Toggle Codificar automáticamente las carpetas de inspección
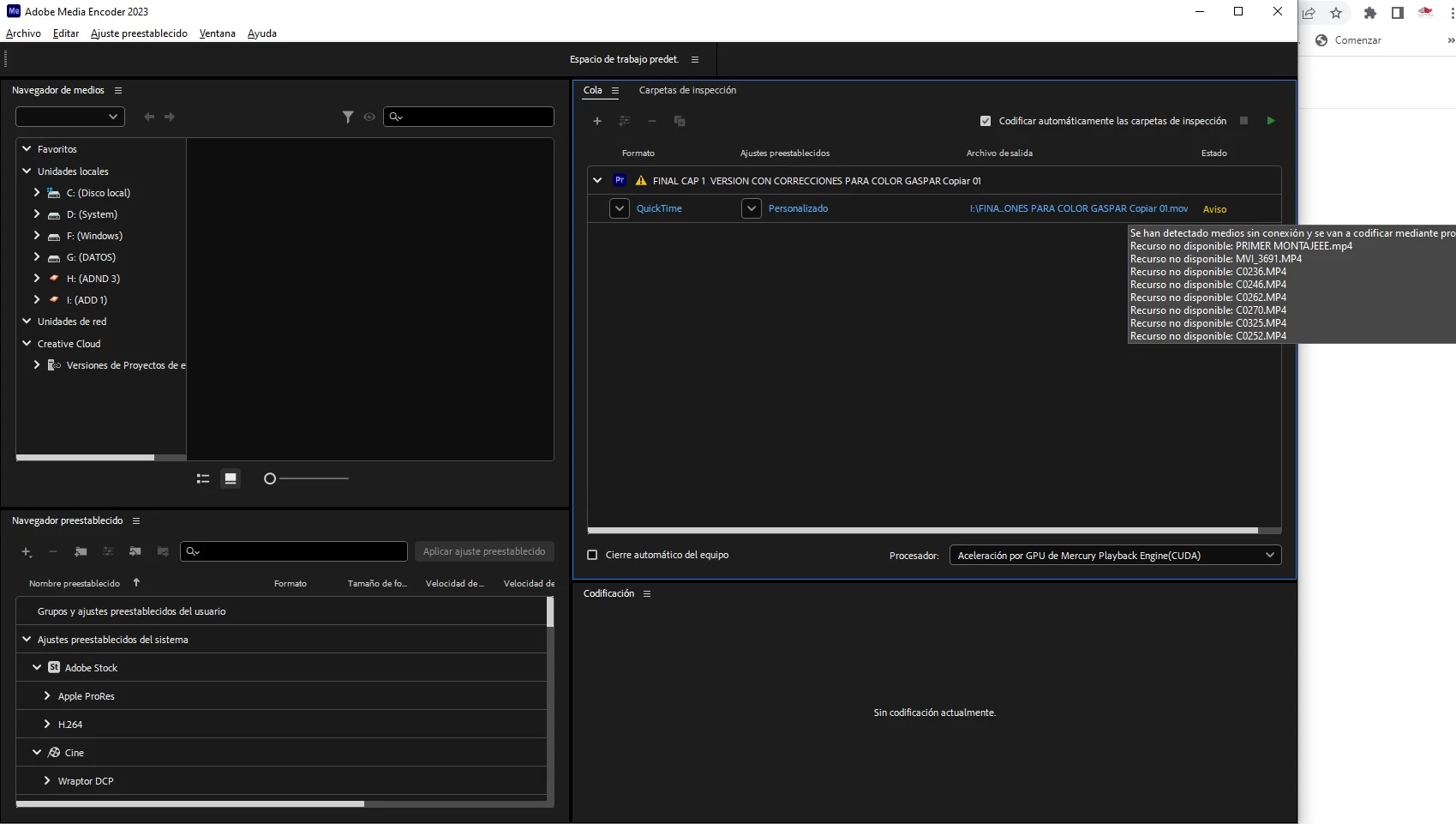 (986, 121)
